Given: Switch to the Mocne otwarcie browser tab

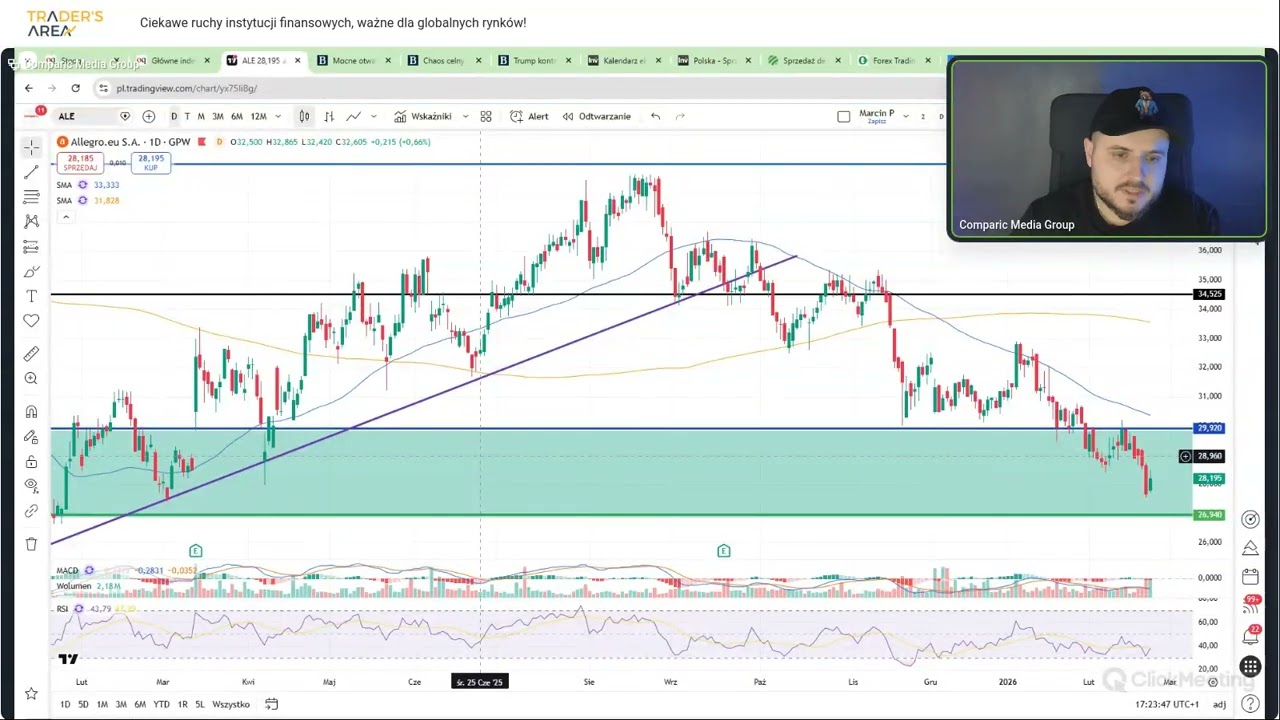Looking at the screenshot, I should click(x=354, y=60).
